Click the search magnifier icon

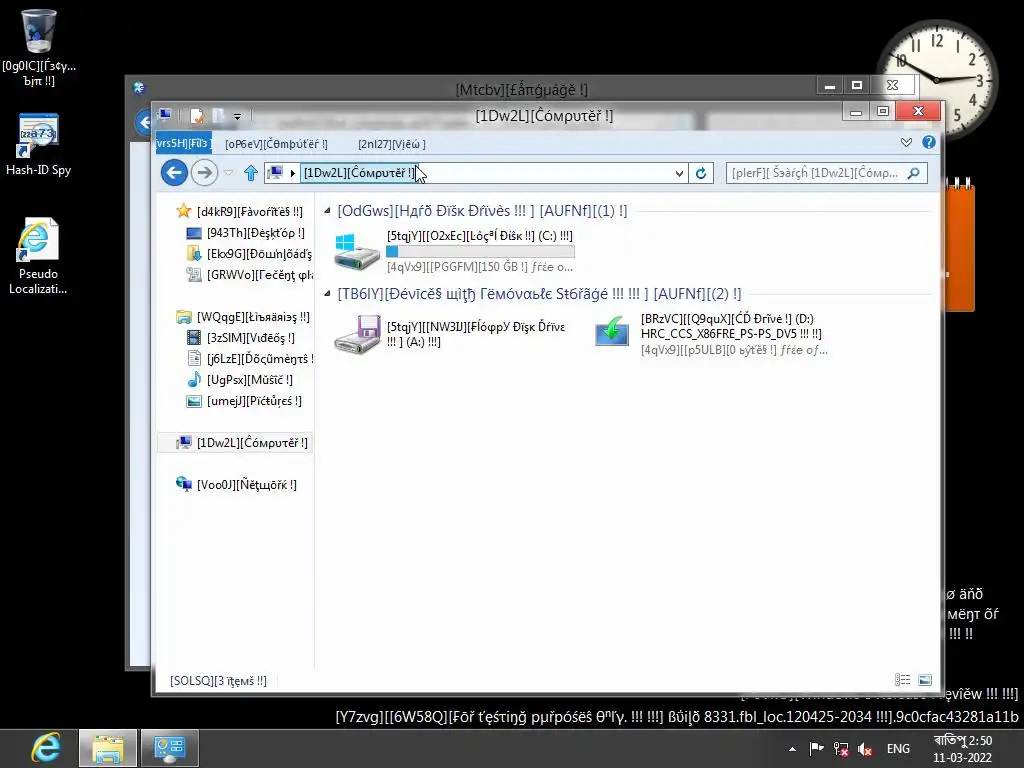coord(914,173)
